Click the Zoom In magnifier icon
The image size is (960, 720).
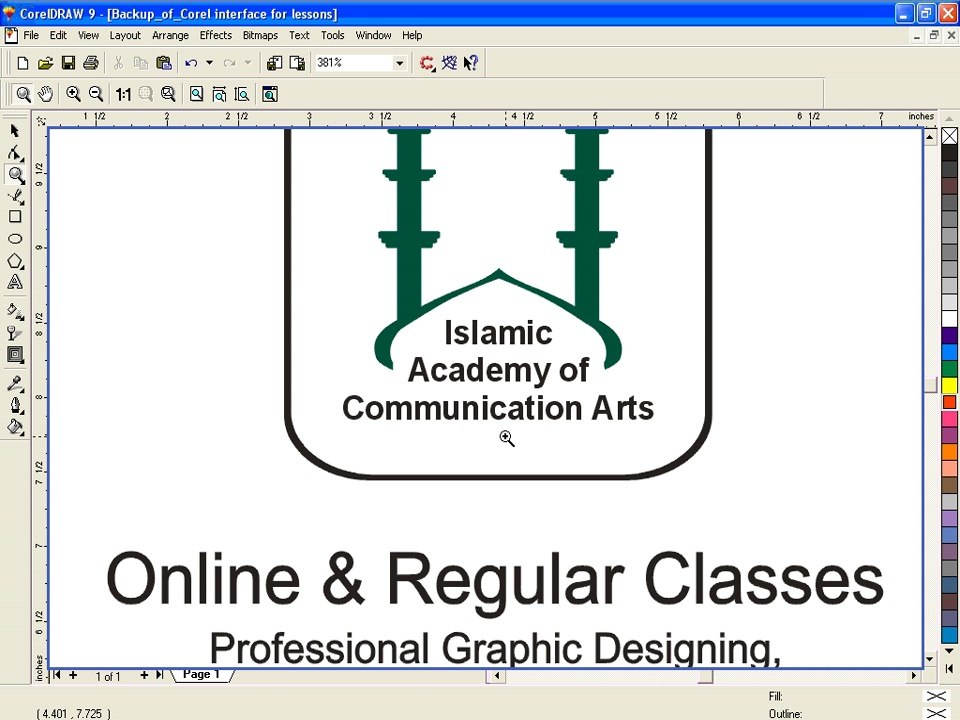coord(73,94)
